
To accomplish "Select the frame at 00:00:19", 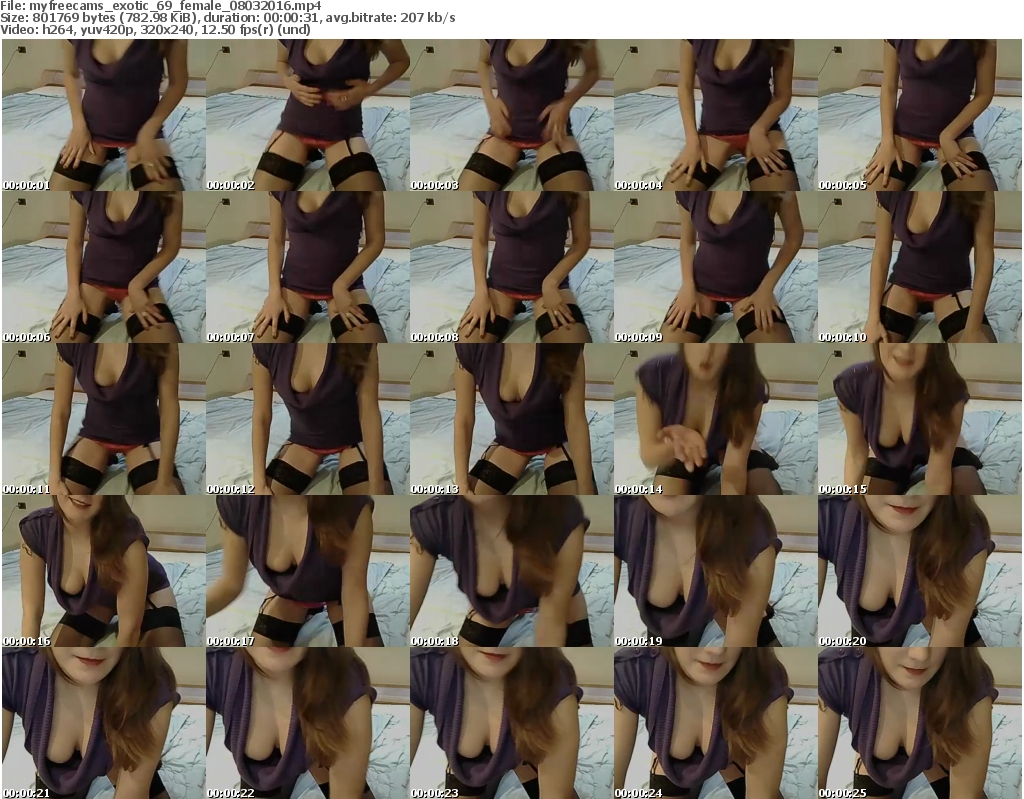I will click(x=715, y=571).
